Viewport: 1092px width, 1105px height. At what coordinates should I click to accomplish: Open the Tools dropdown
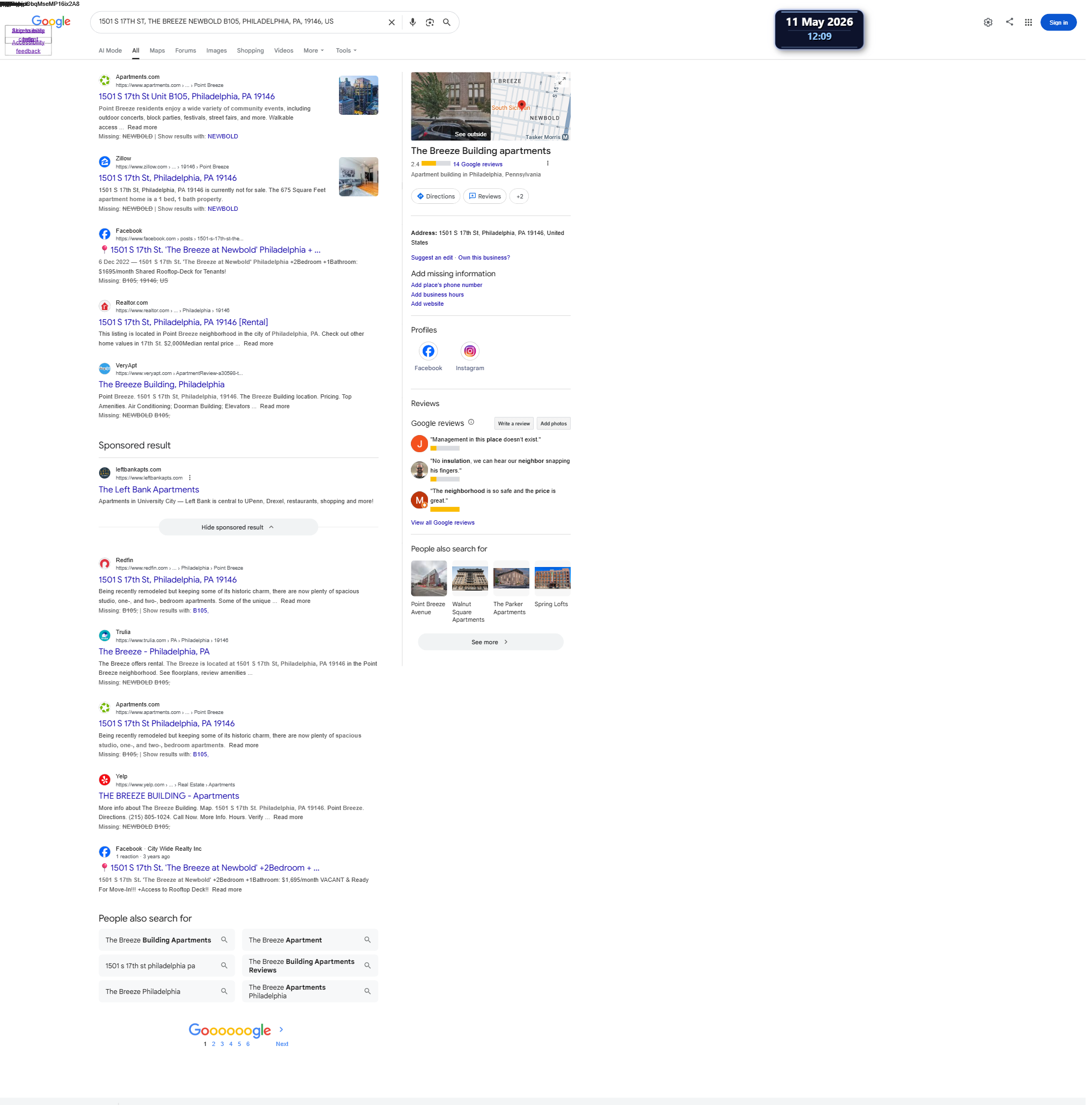[x=346, y=50]
